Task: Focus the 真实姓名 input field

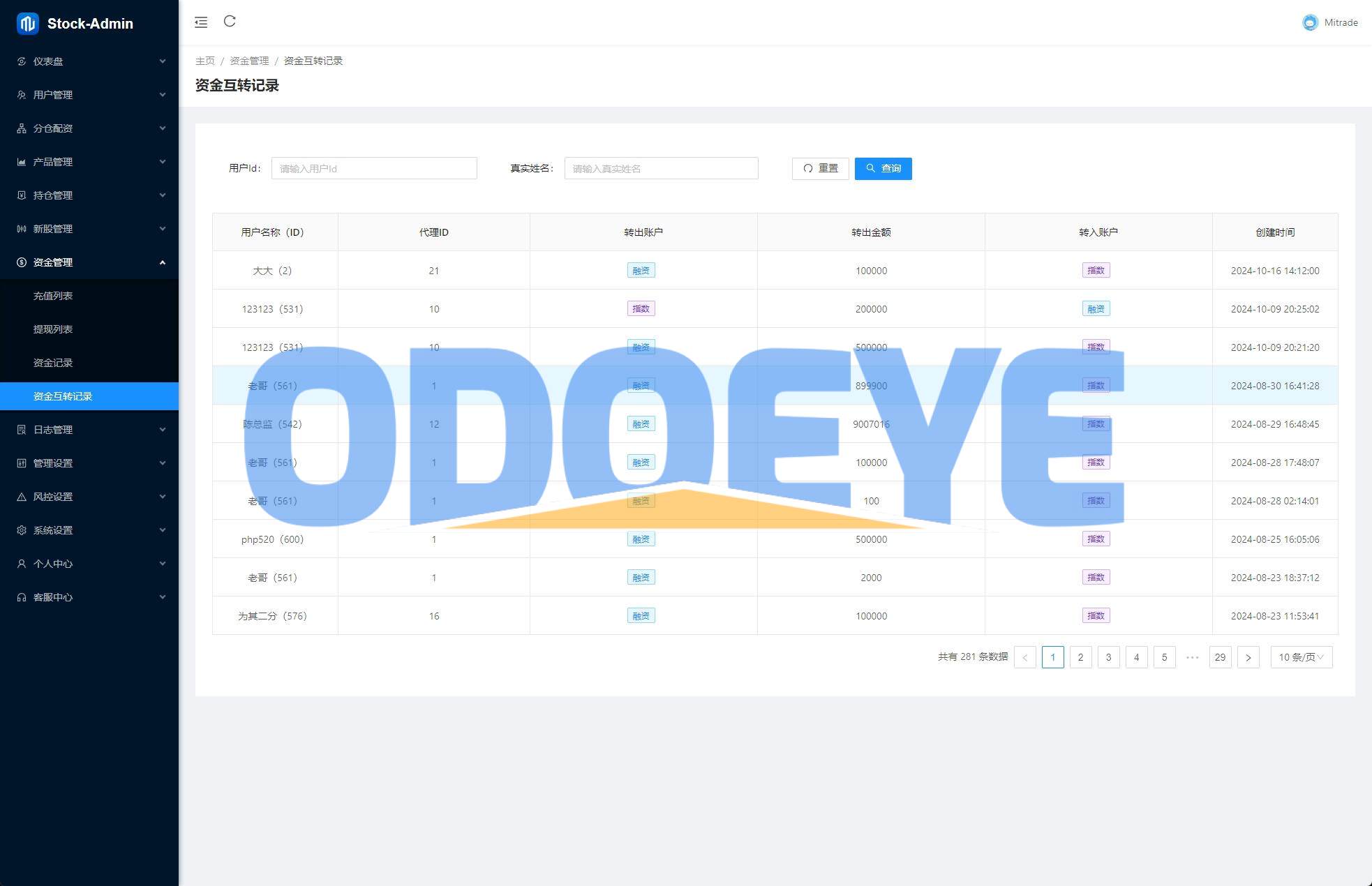Action: pos(662,168)
